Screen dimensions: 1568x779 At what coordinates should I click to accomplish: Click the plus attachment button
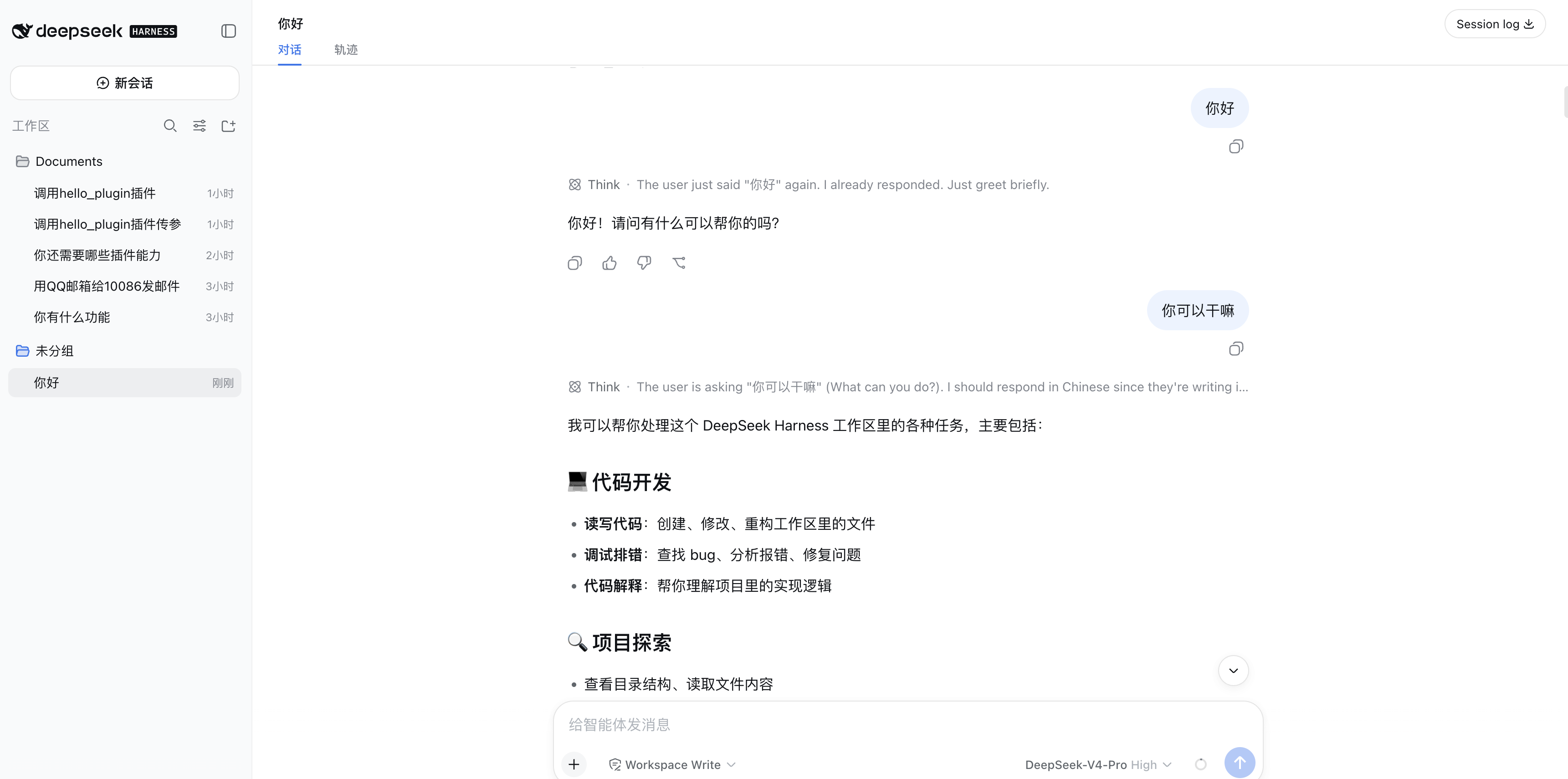574,764
